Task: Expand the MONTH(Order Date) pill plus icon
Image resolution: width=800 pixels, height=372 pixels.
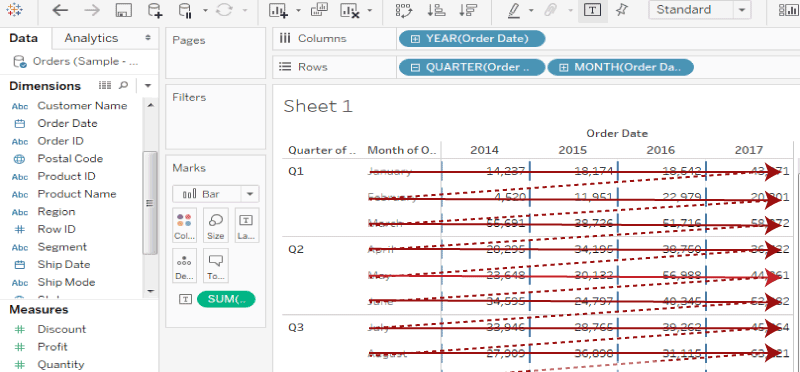Action: coord(563,67)
